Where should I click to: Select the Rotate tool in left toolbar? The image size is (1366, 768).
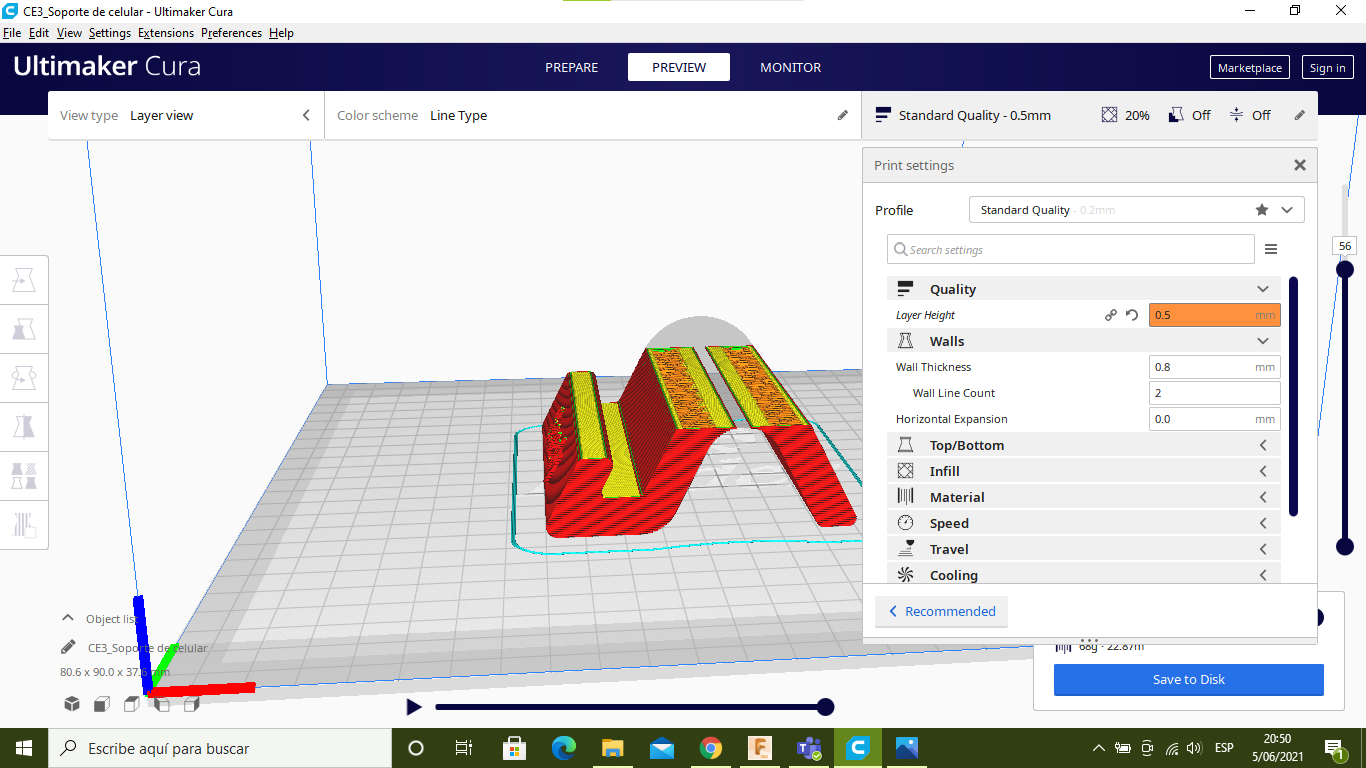[24, 378]
